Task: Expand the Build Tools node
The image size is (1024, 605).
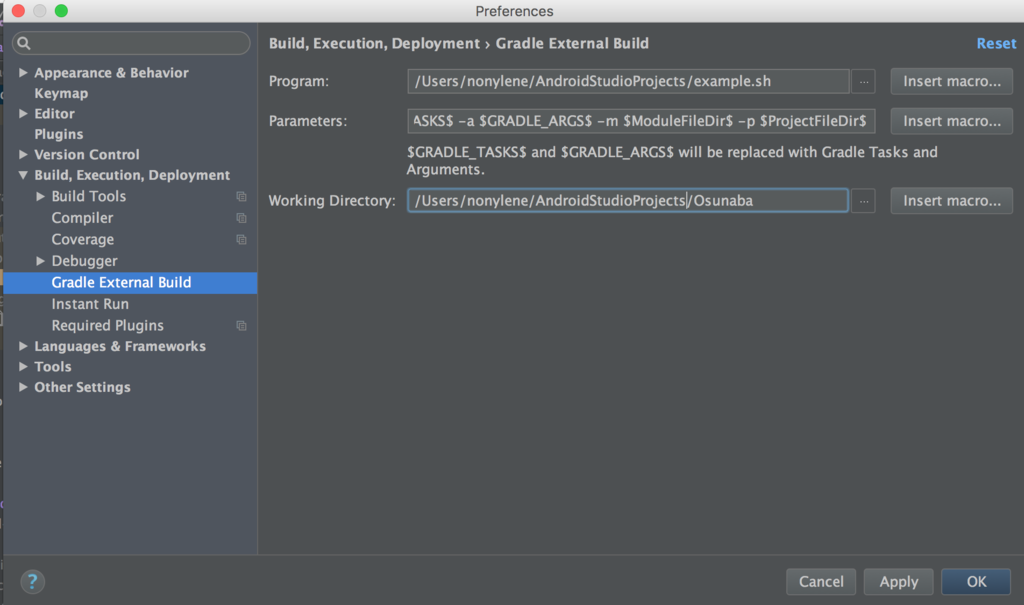Action: pos(40,196)
